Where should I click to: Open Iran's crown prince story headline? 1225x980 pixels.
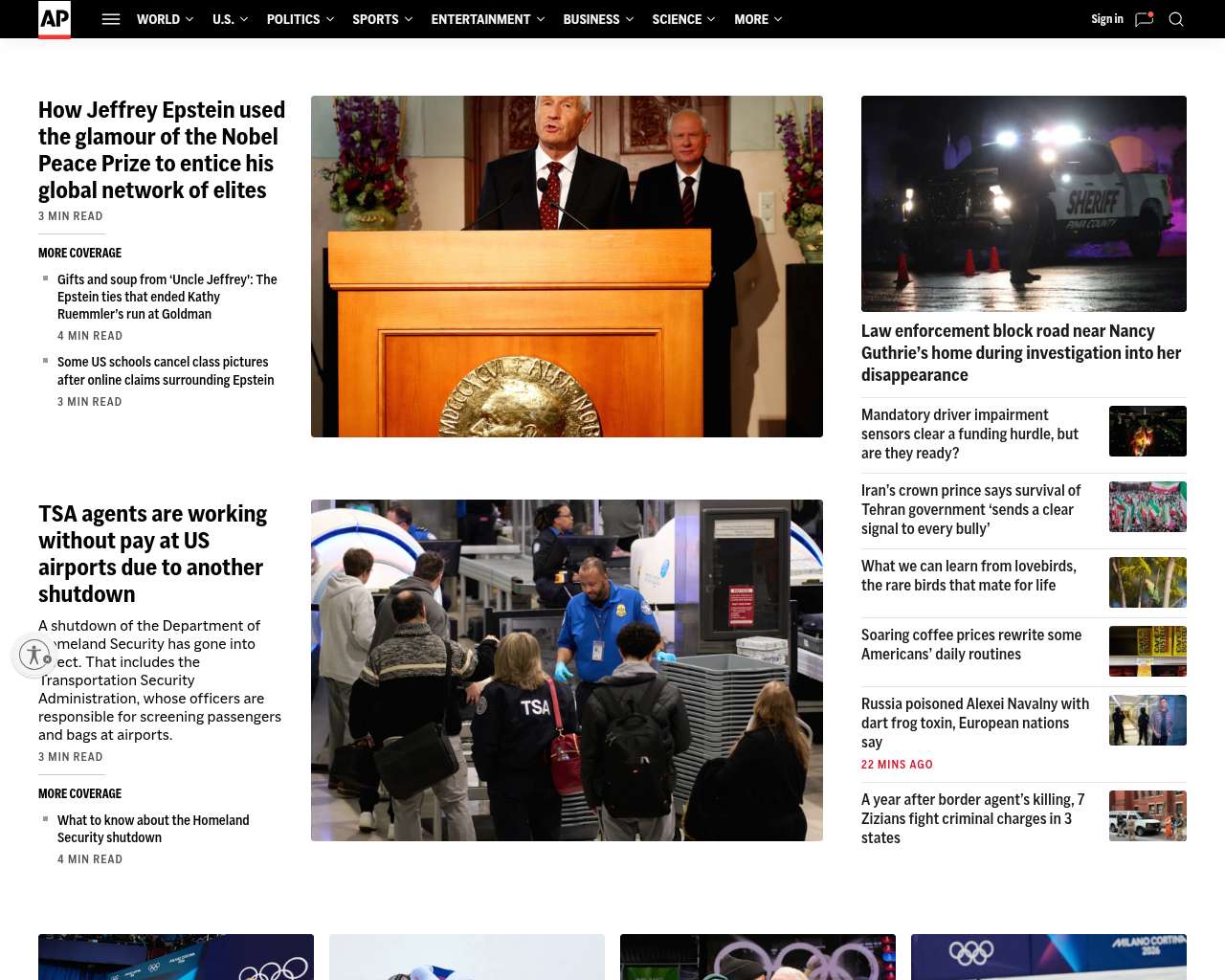point(970,509)
